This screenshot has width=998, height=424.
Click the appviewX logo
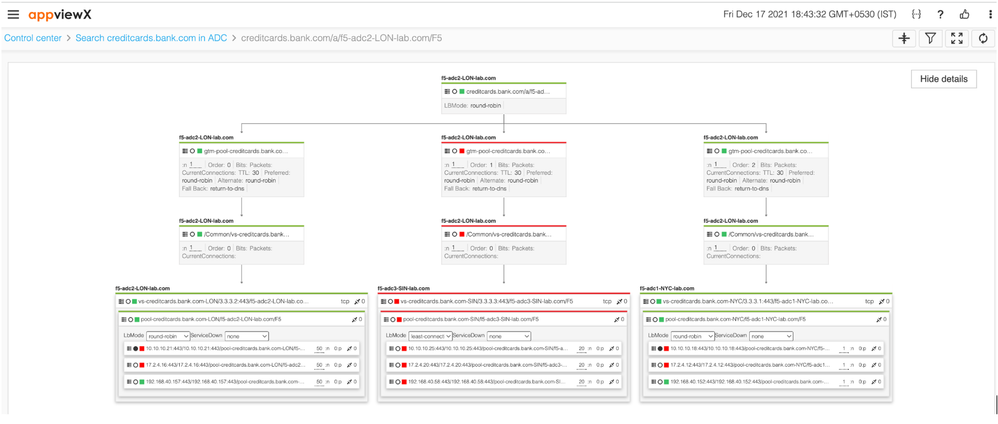[59, 14]
